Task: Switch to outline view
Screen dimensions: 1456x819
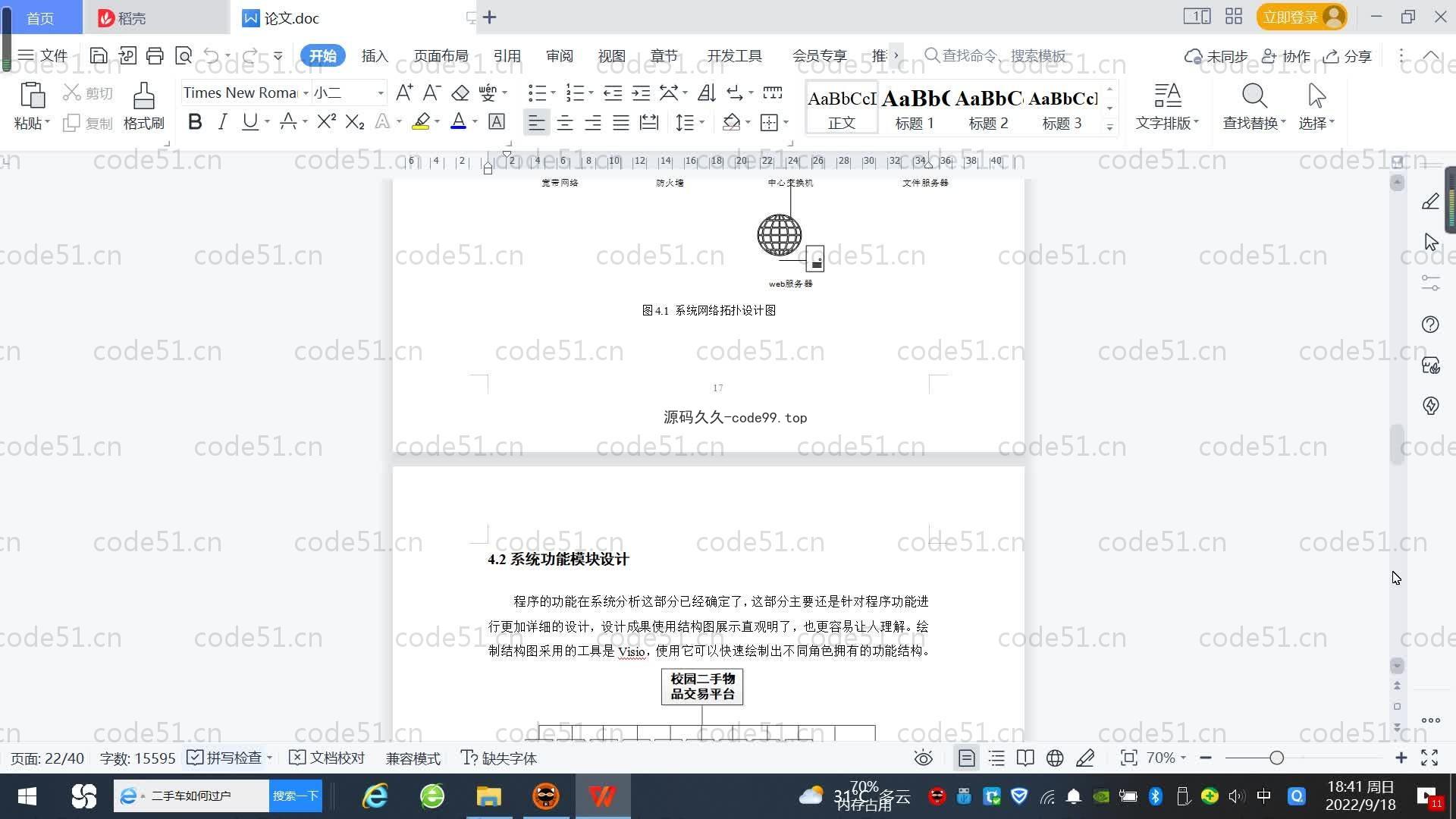Action: coord(996,758)
